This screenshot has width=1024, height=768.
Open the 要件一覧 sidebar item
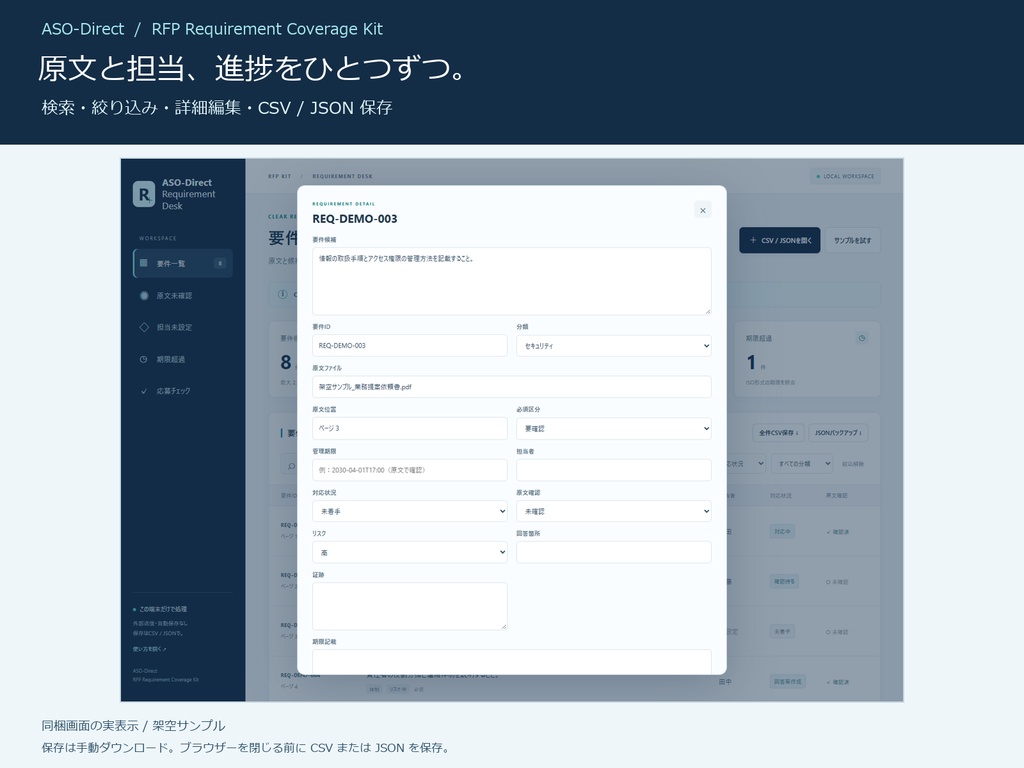[x=183, y=263]
